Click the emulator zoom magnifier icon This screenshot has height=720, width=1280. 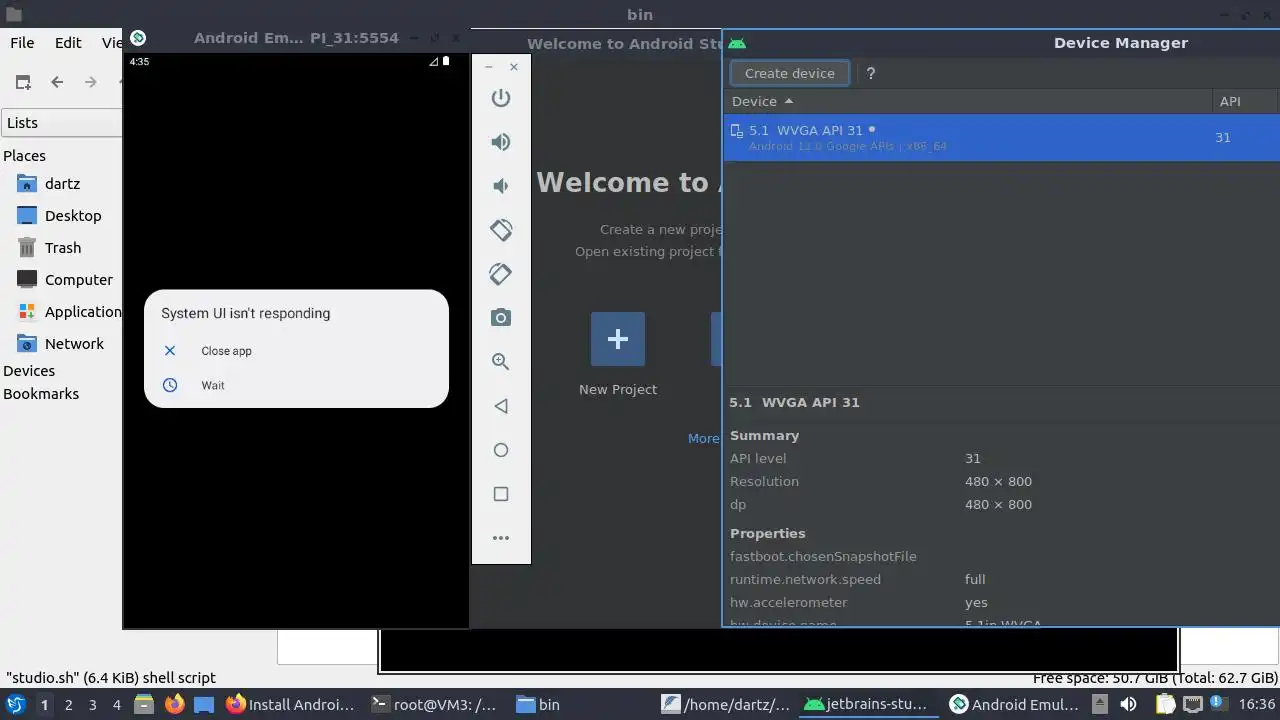click(501, 362)
